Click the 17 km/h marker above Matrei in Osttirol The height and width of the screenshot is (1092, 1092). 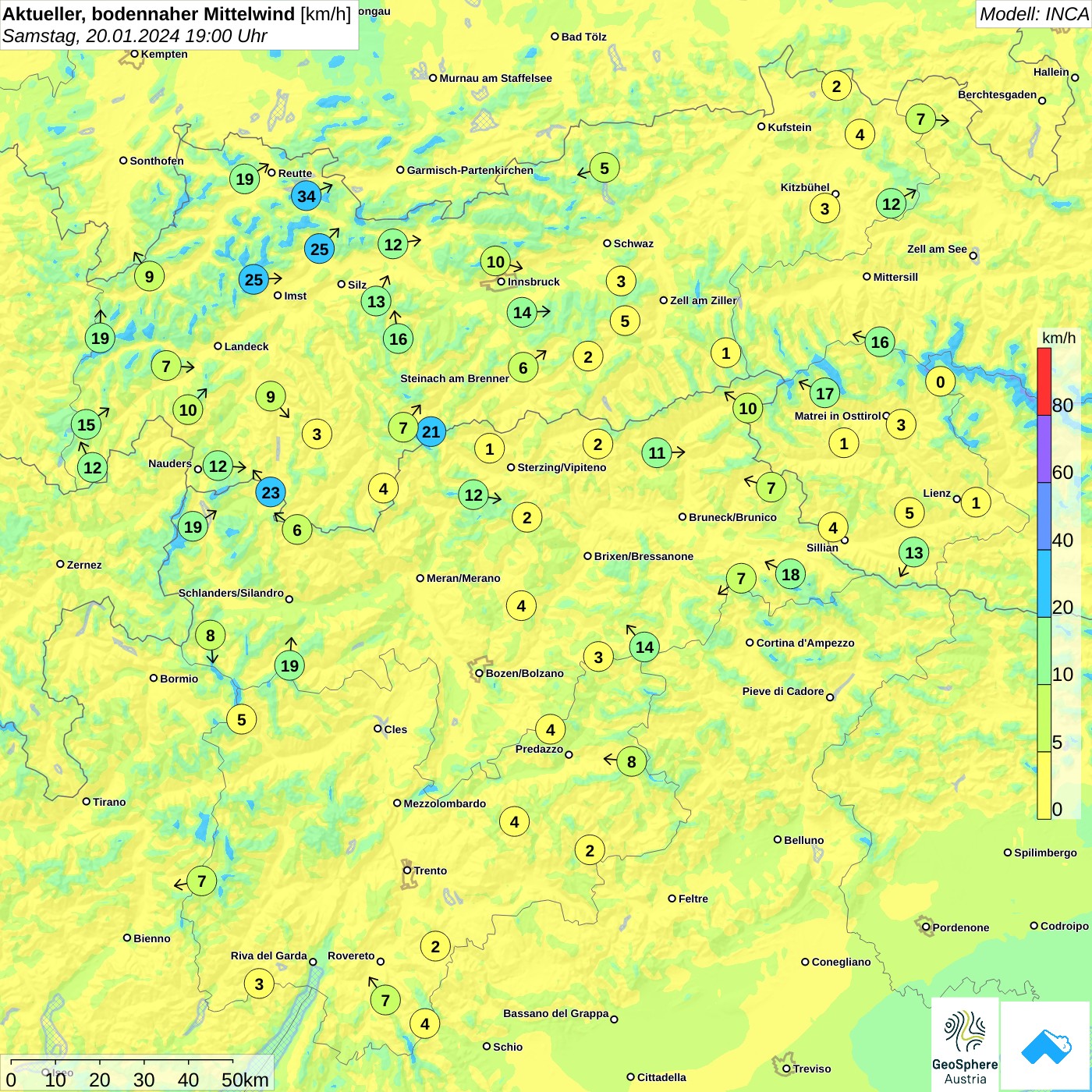point(825,393)
